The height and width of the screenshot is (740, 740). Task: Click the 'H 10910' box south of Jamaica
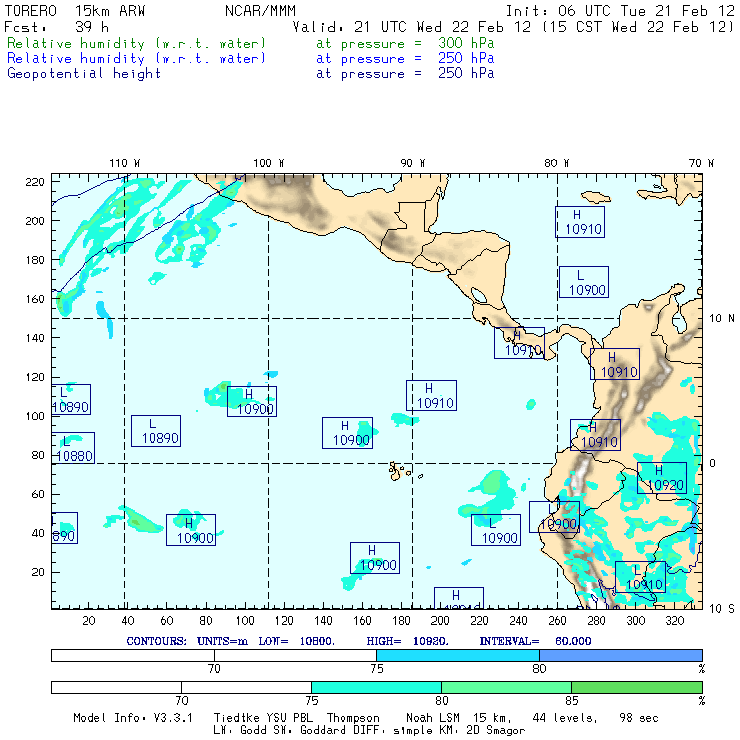pos(580,222)
